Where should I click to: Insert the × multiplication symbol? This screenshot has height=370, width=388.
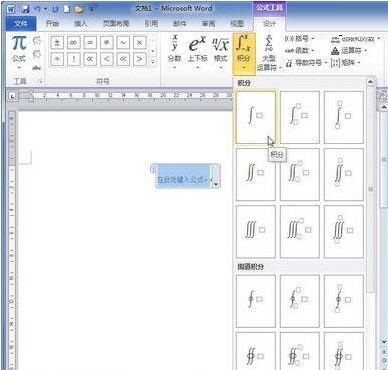point(139,43)
